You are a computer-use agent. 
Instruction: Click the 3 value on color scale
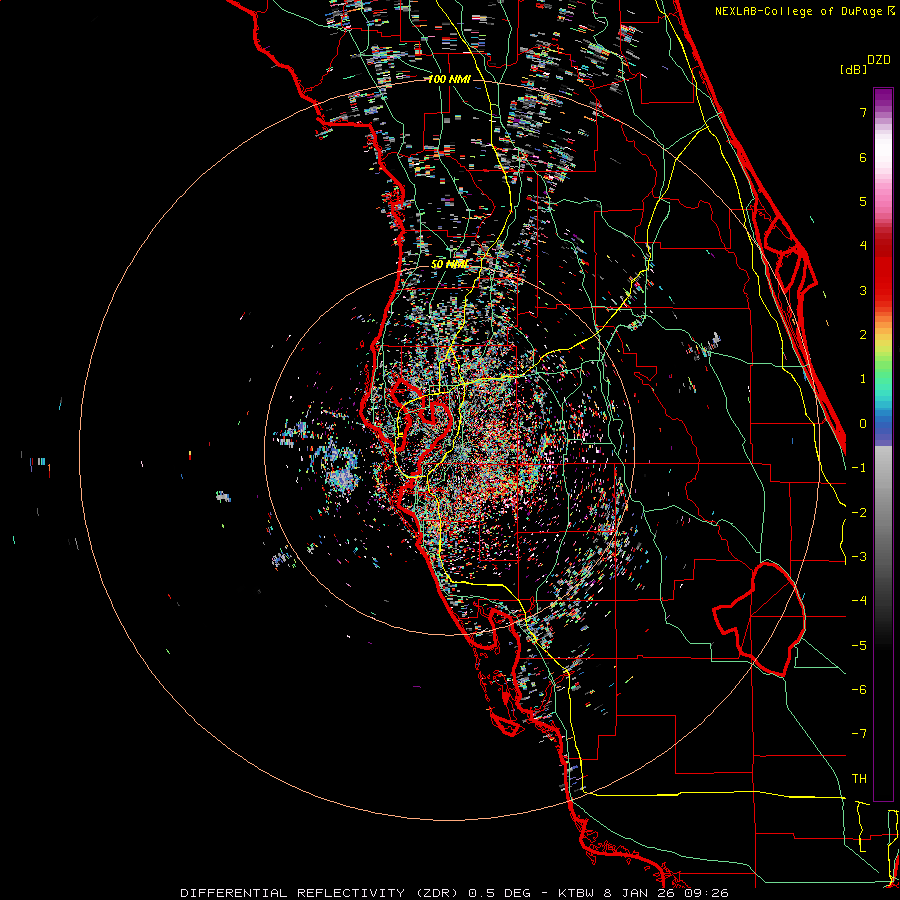pos(863,290)
